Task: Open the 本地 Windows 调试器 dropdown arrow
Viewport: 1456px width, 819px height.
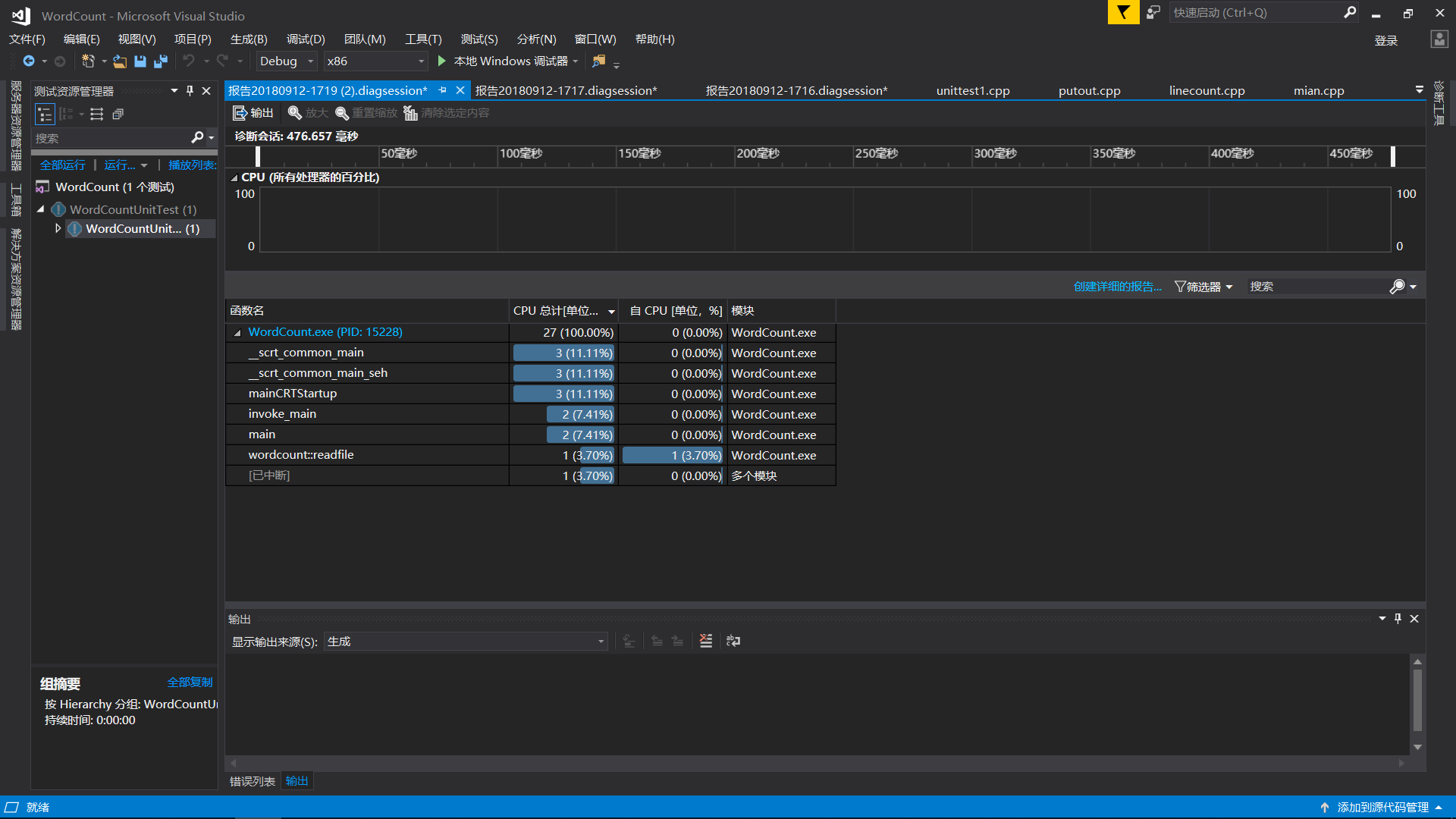Action: click(576, 61)
